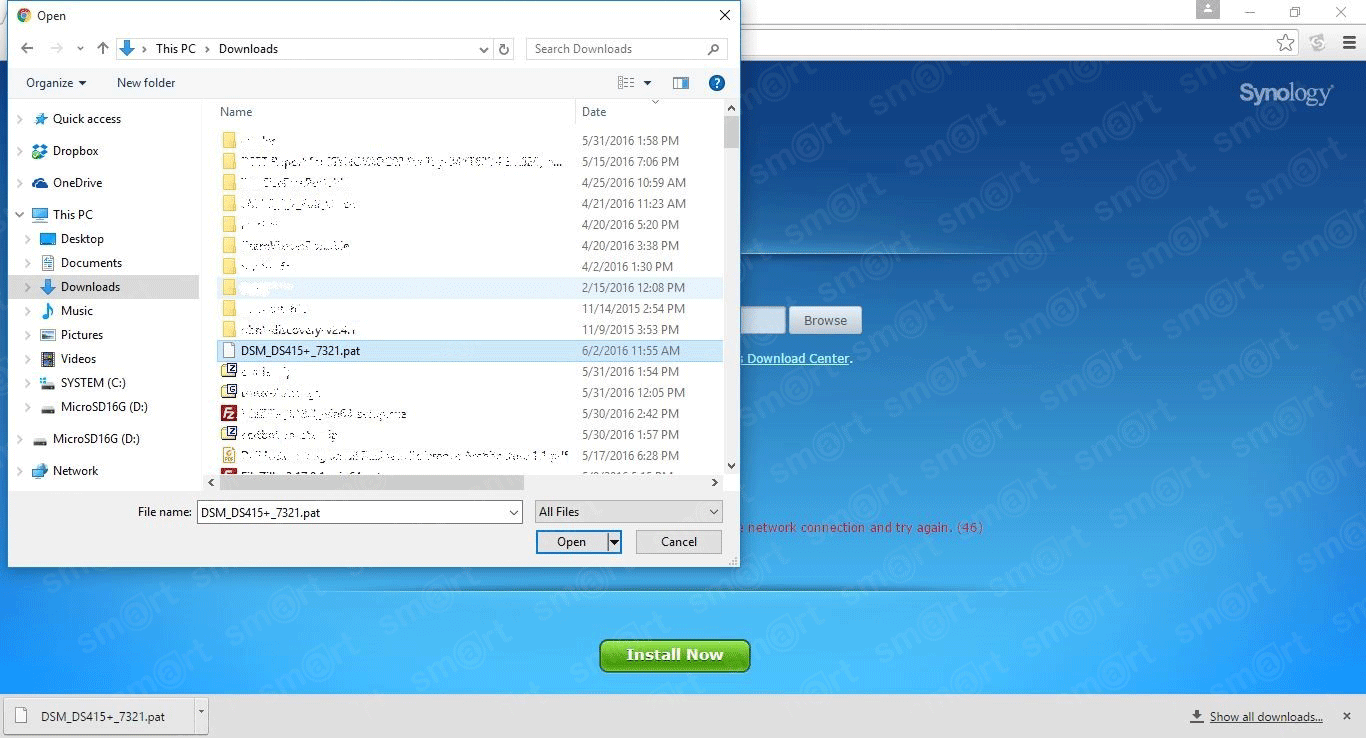Image resolution: width=1366 pixels, height=738 pixels.
Task: Select the folder dated 11/9/2015 3:53 PM
Action: tap(469, 330)
